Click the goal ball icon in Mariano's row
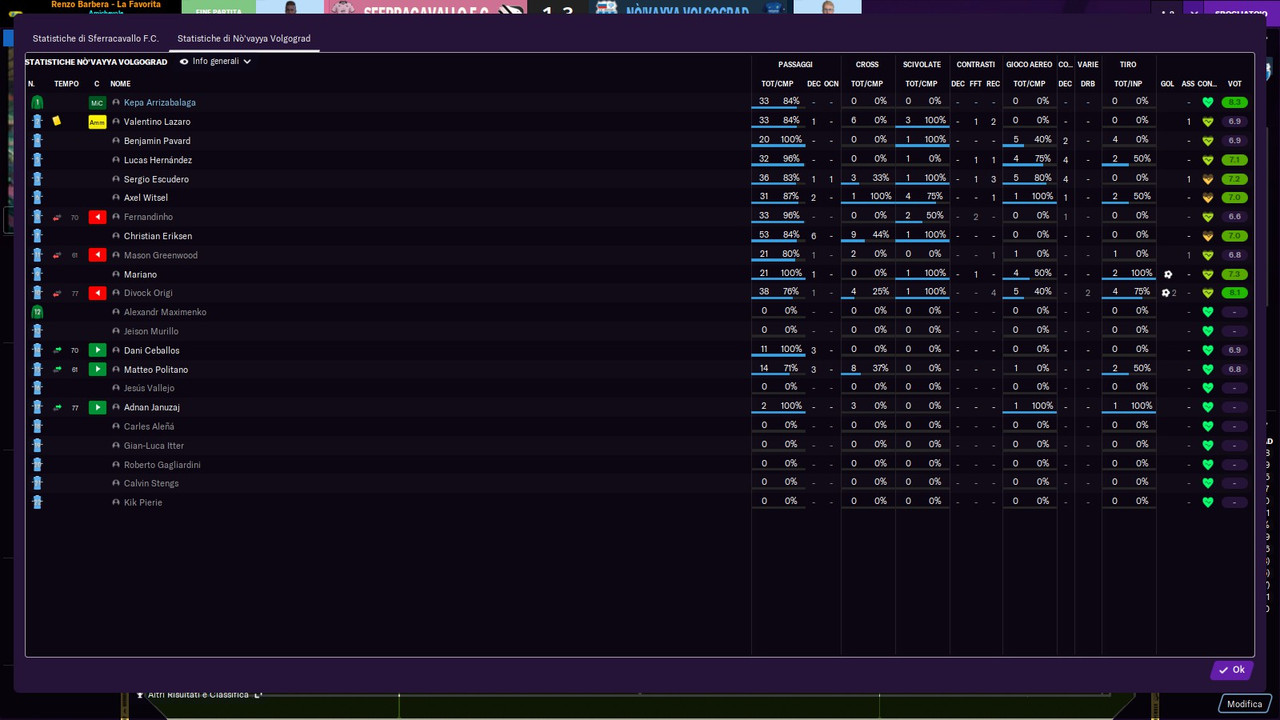Screen dimensions: 1280x720 (1168, 274)
